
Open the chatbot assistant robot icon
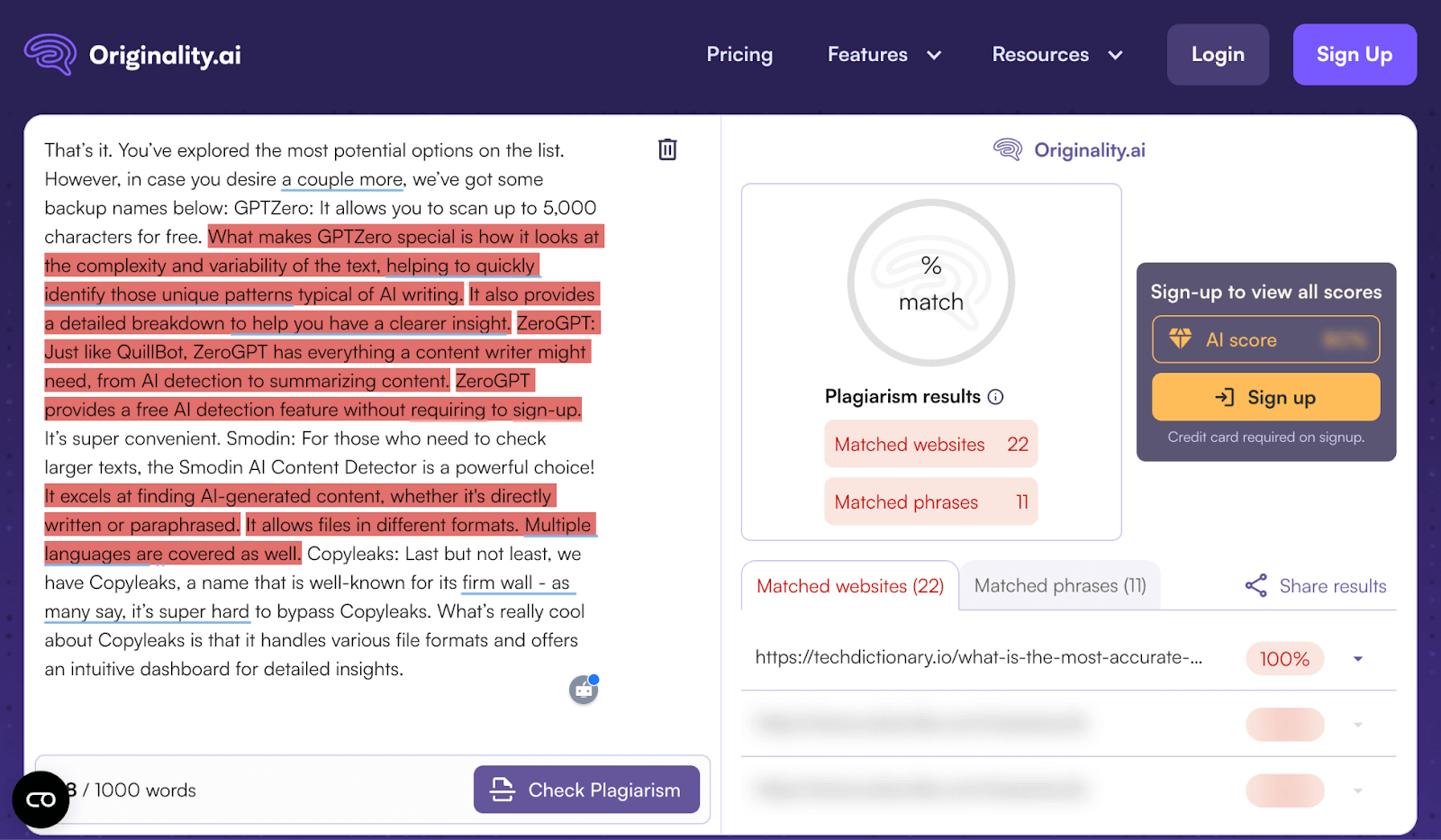[584, 690]
